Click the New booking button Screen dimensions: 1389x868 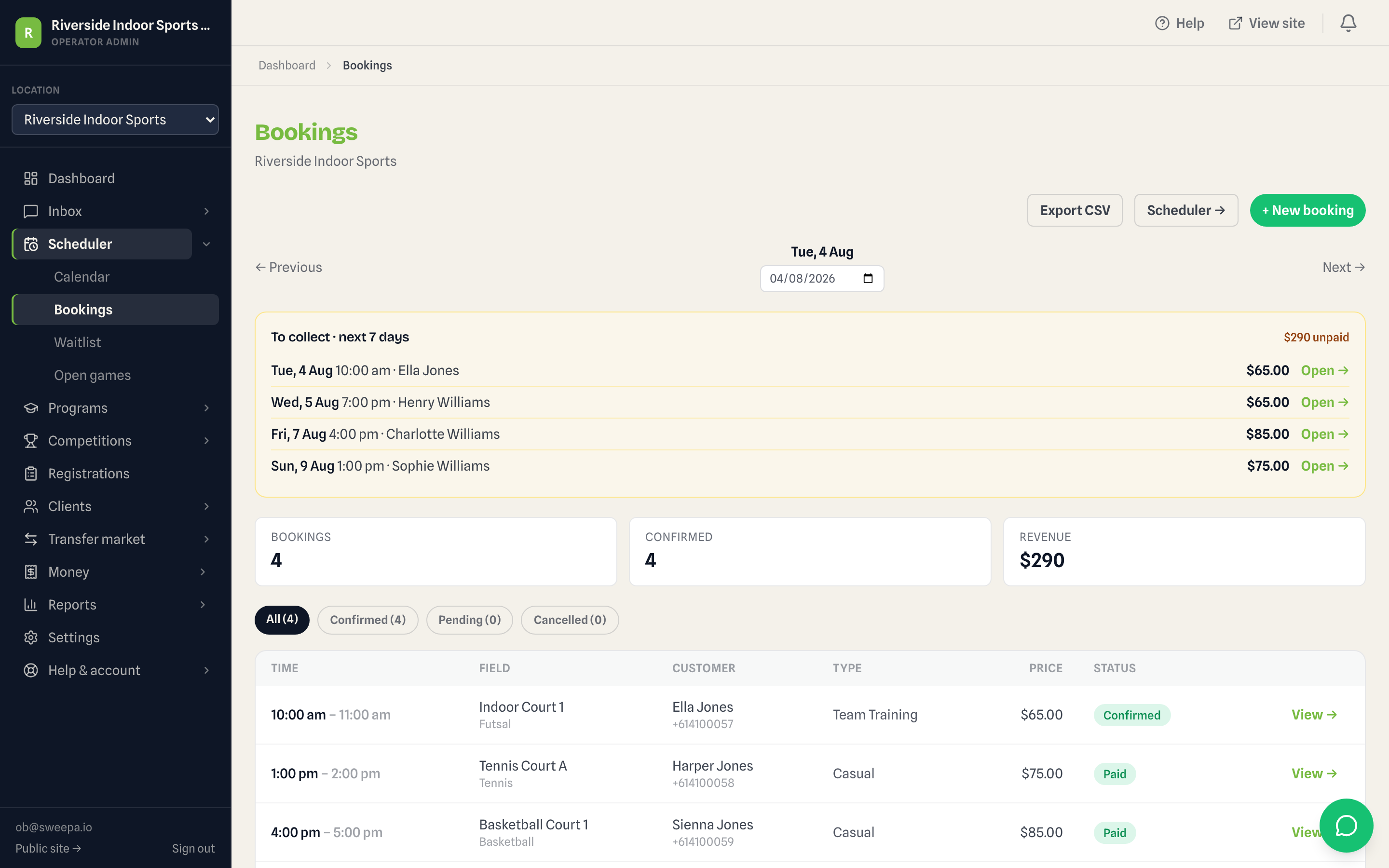(x=1307, y=210)
